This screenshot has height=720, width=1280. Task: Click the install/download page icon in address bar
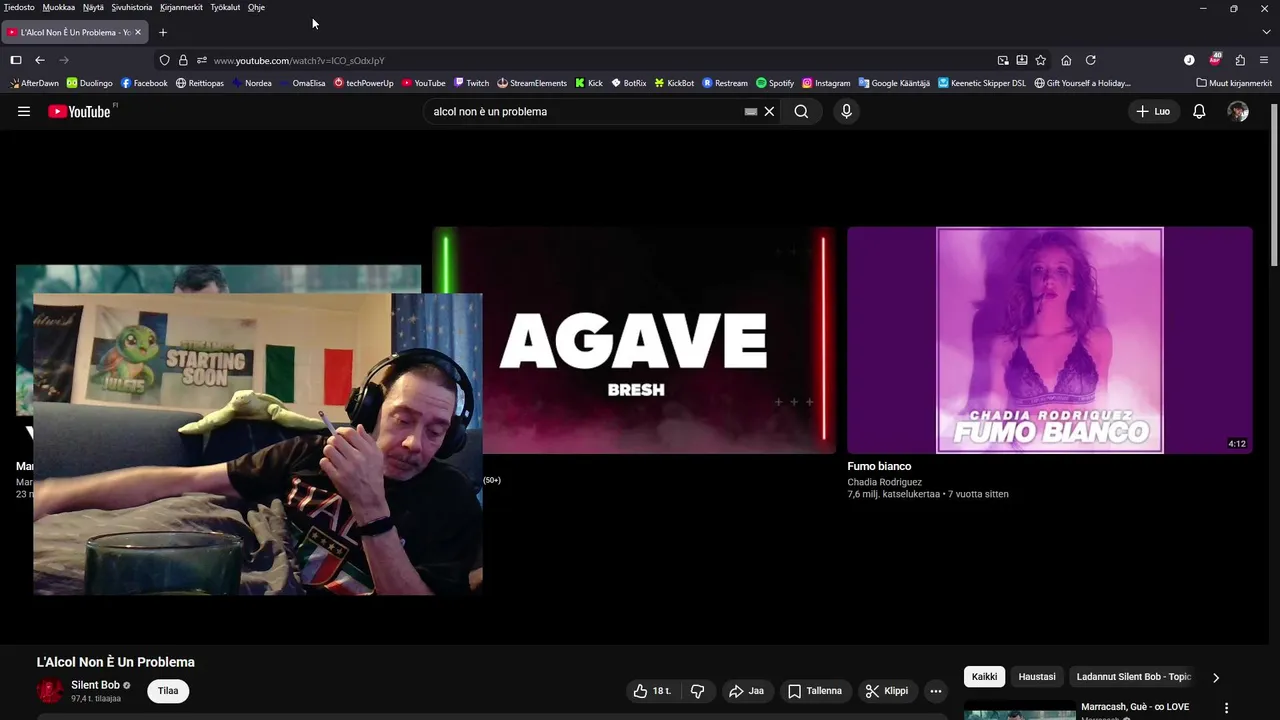tap(1022, 60)
